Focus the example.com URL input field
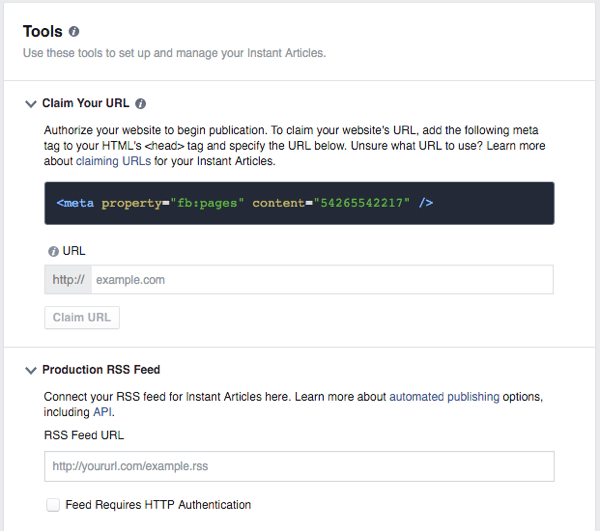Image resolution: width=600 pixels, height=531 pixels. click(x=322, y=280)
